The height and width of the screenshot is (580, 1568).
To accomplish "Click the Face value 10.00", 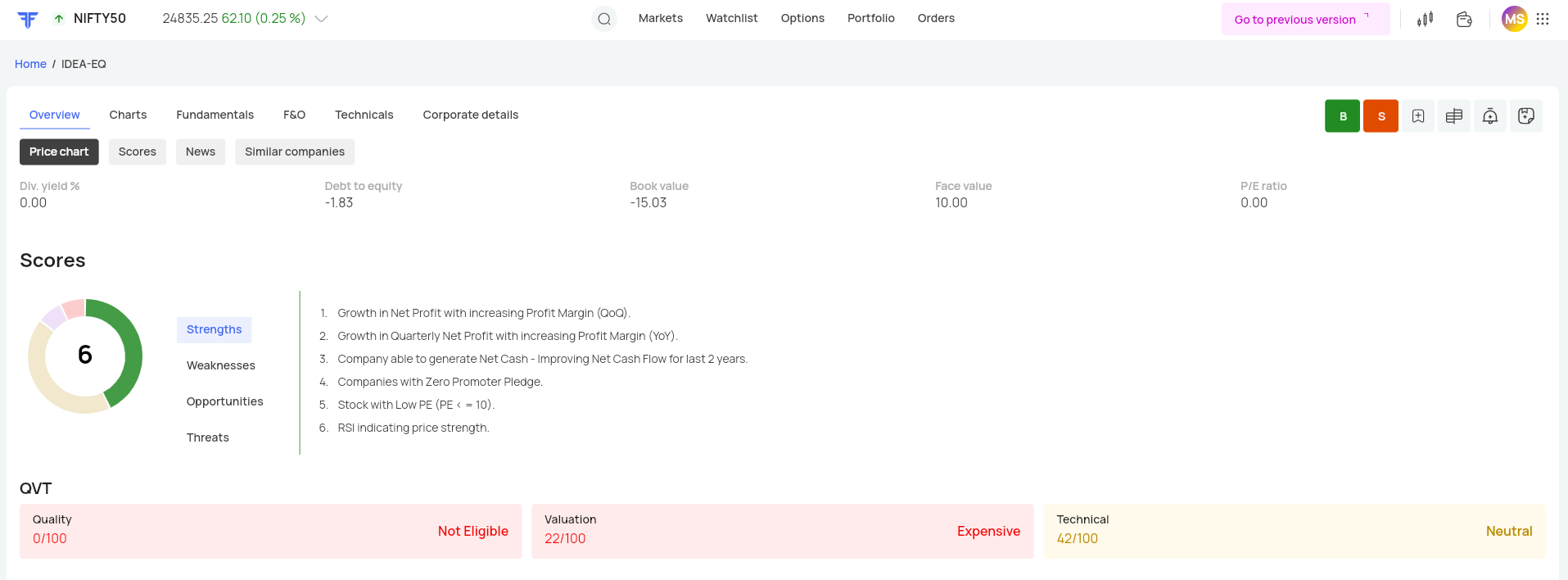I will (951, 202).
